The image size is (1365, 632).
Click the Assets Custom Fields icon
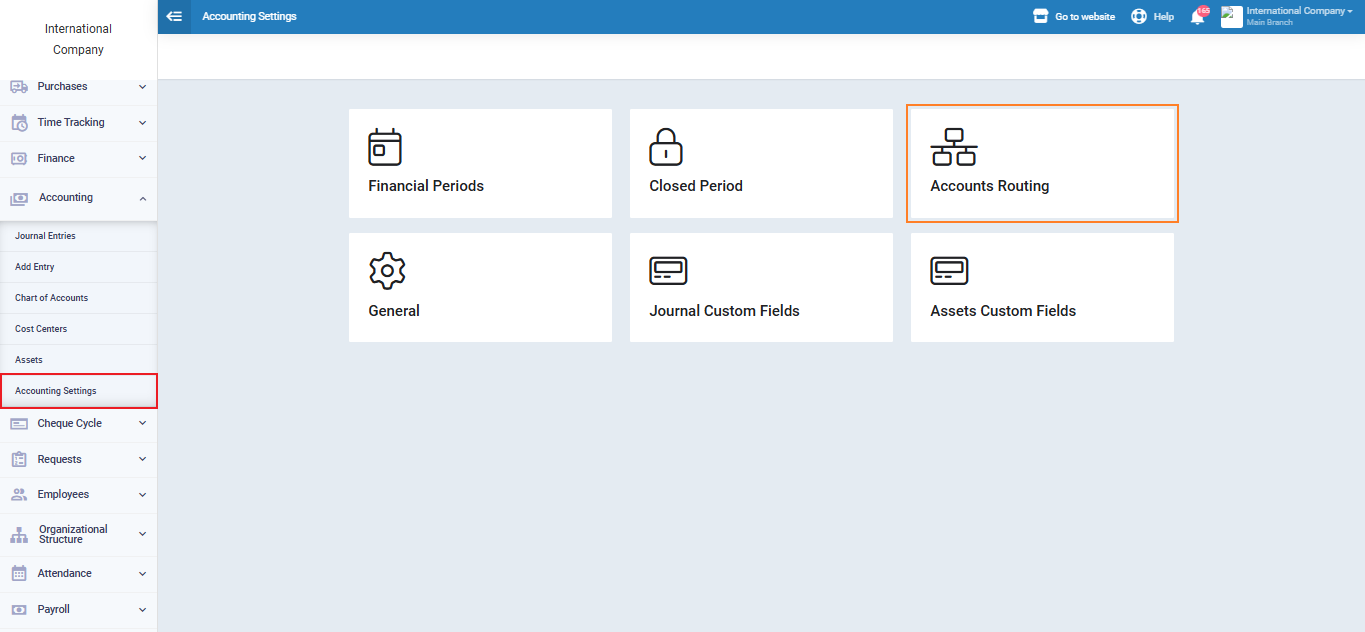[949, 271]
